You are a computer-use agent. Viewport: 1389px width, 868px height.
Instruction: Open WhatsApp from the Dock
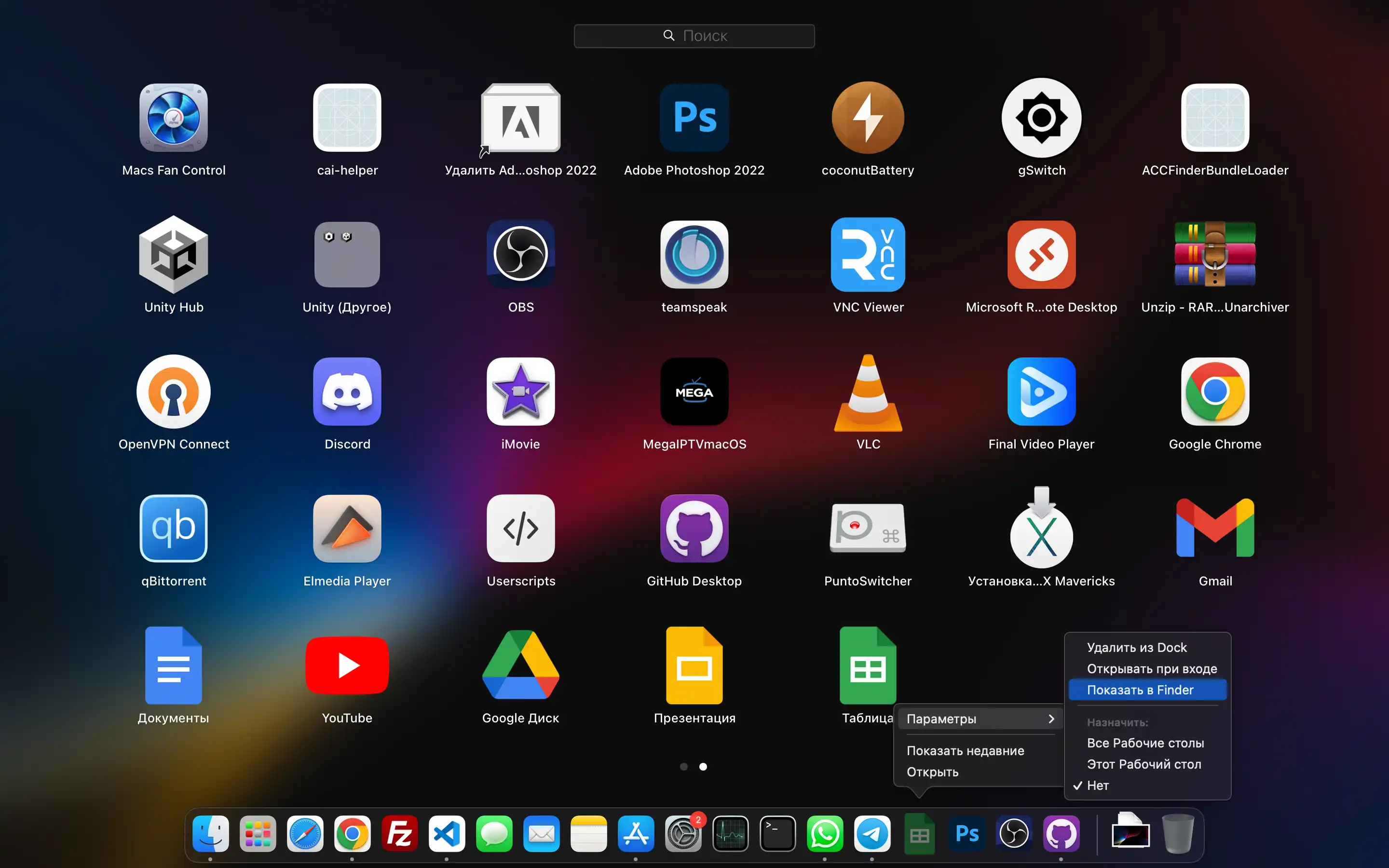coord(825,833)
